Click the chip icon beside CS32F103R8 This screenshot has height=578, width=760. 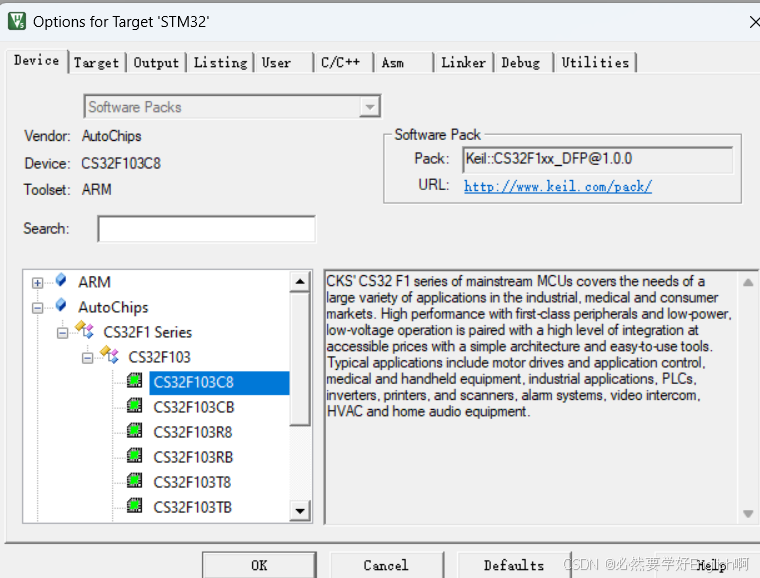[134, 430]
